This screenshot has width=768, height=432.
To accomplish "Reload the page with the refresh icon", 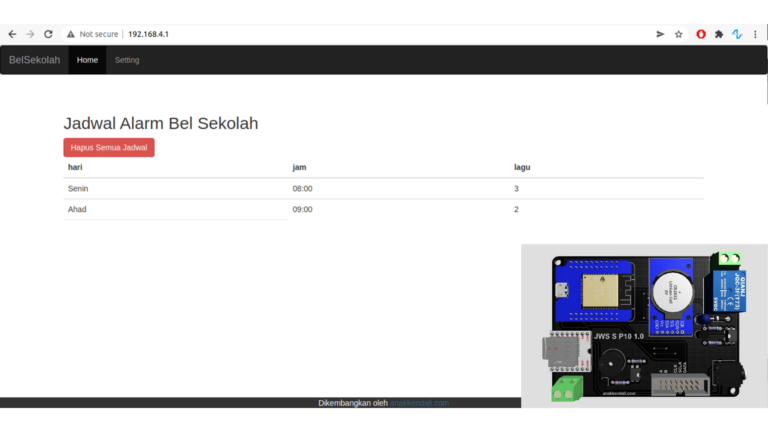I will (48, 34).
